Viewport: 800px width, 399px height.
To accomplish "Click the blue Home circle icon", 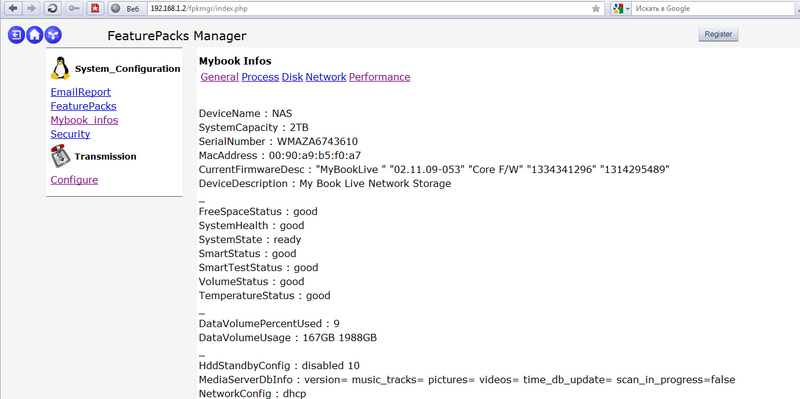I will pyautogui.click(x=34, y=35).
